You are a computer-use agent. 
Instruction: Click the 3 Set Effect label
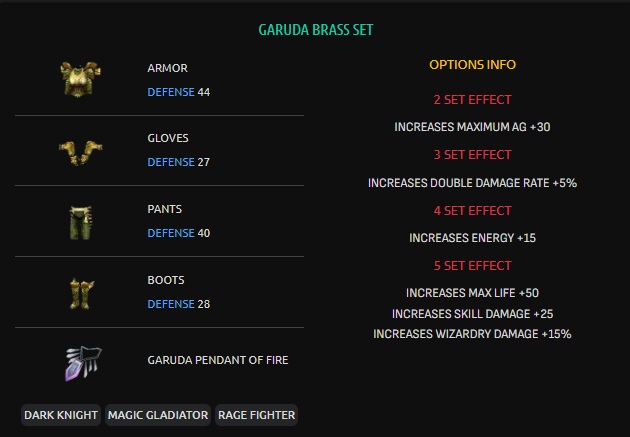pyautogui.click(x=472, y=155)
